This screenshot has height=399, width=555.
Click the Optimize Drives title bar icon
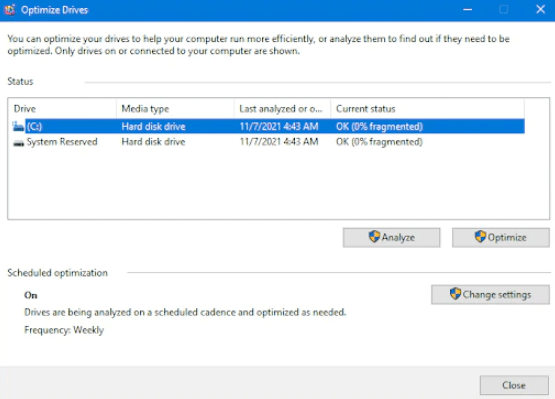(x=10, y=10)
